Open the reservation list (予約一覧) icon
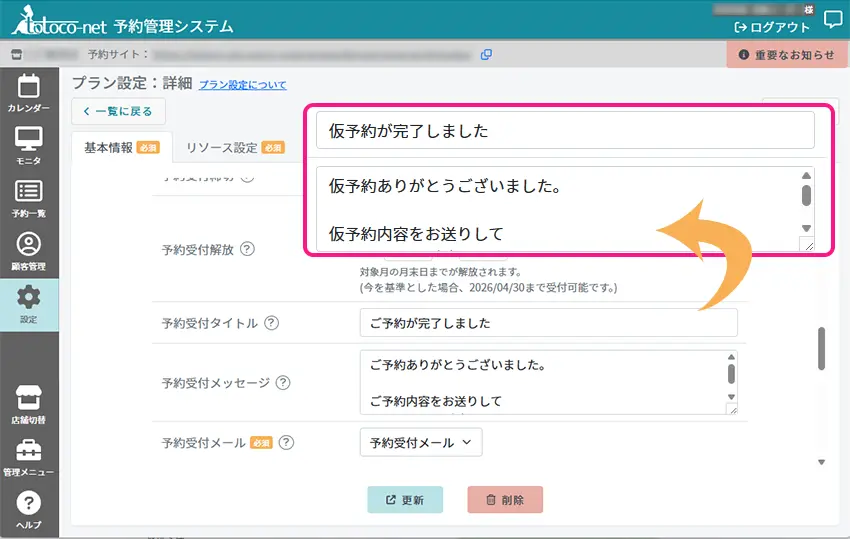The image size is (850, 539). (28, 198)
